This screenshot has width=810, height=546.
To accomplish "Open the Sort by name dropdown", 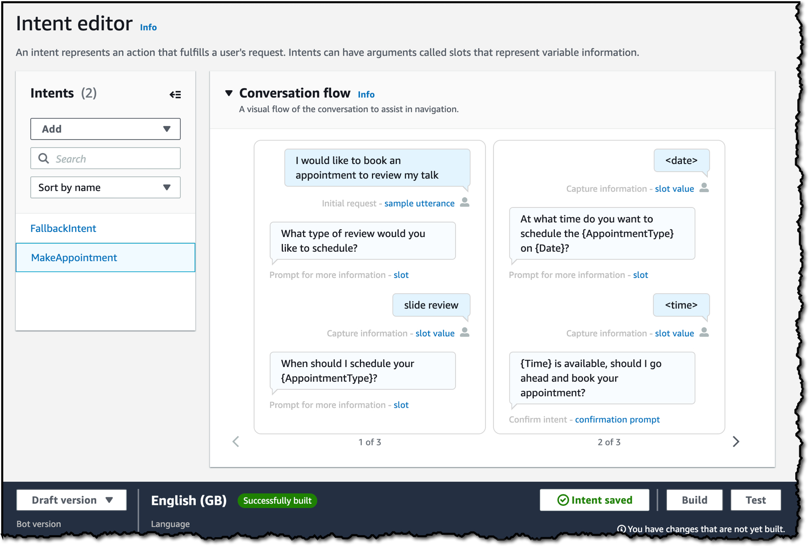I will pos(105,187).
